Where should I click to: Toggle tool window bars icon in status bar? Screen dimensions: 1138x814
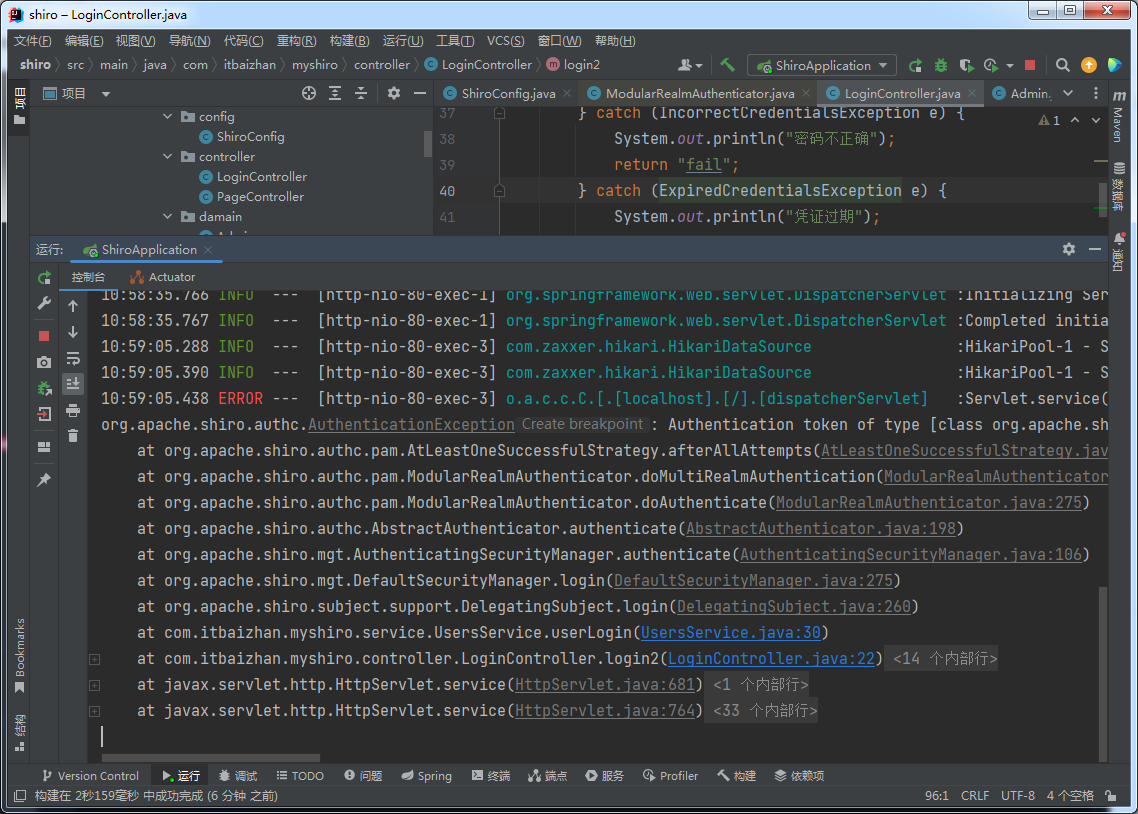[20, 796]
